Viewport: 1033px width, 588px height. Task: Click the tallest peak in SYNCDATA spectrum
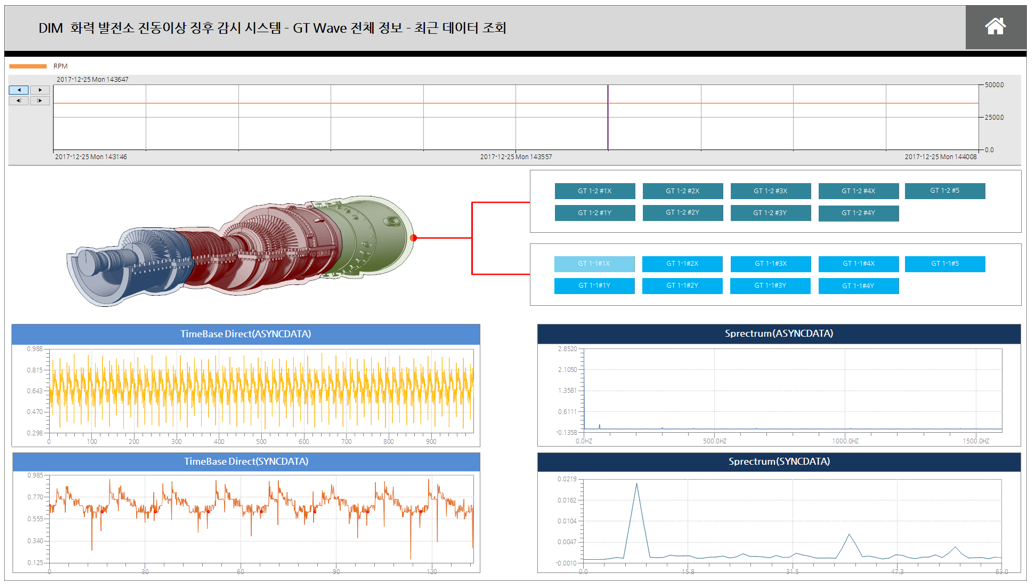[636, 485]
